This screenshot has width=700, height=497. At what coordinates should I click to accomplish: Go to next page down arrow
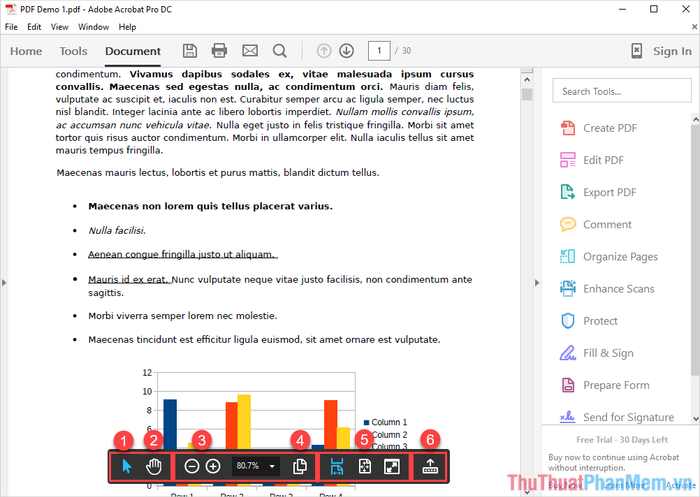346,51
